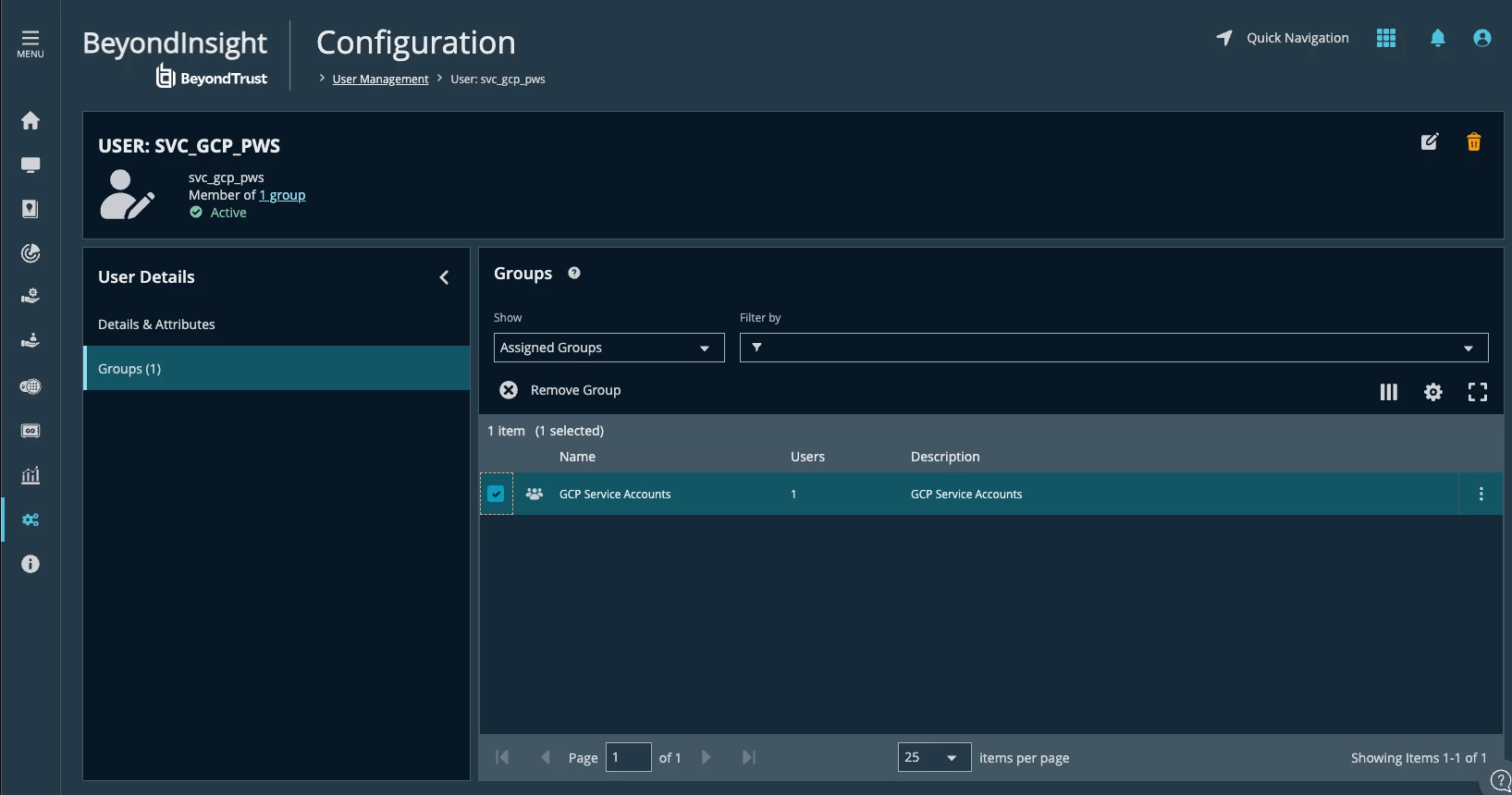The image size is (1512, 795).
Task: Open the apps grid icon
Action: point(1385,38)
